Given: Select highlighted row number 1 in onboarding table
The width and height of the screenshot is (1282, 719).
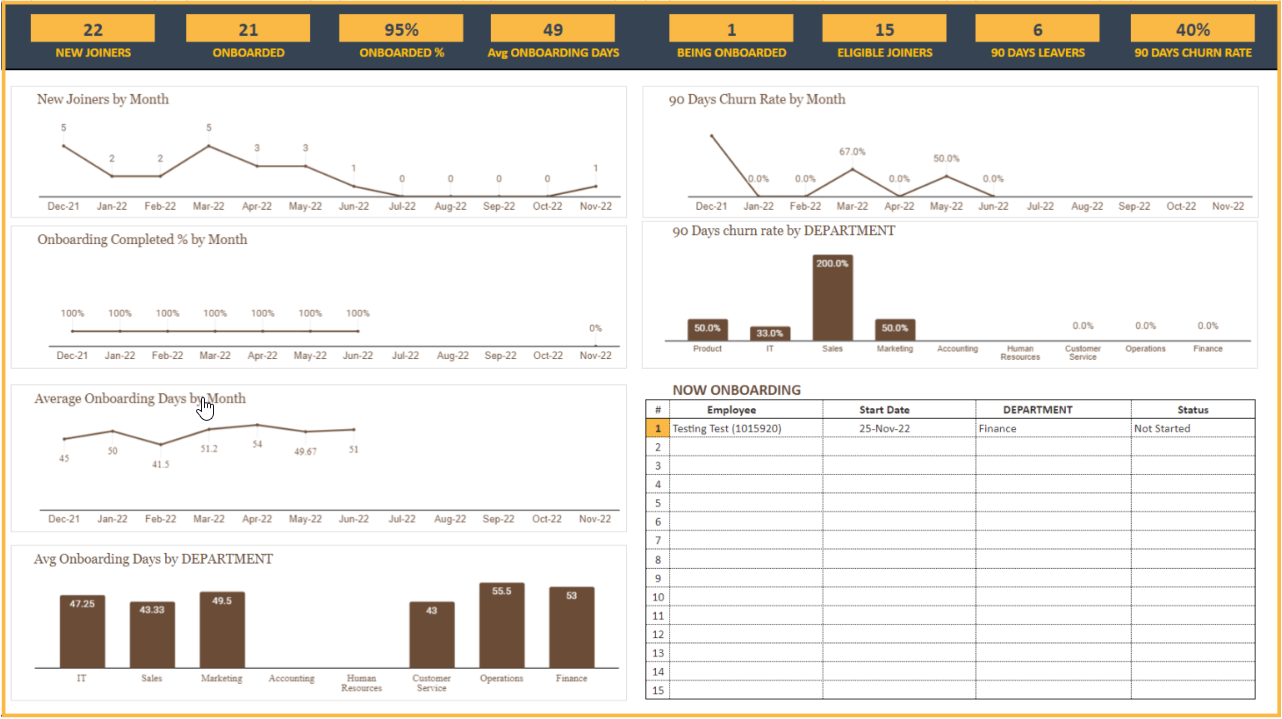Looking at the screenshot, I should click(x=657, y=428).
